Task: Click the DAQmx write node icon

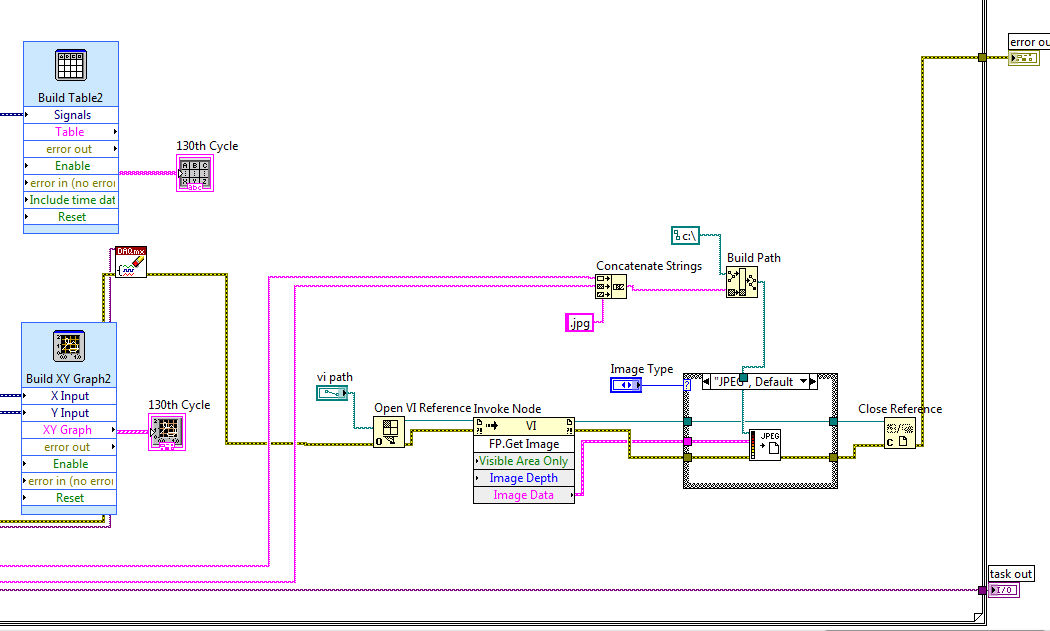Action: click(x=131, y=262)
